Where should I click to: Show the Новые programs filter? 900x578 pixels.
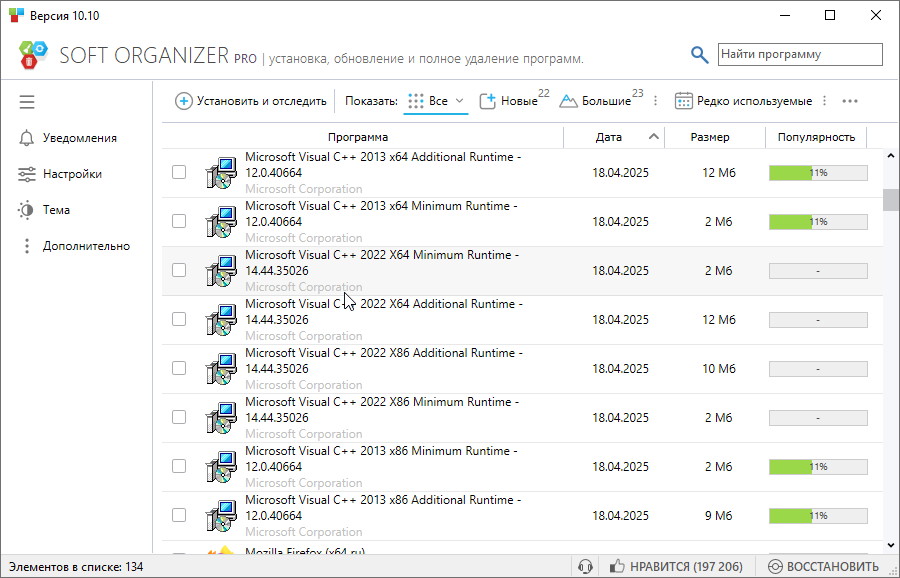click(514, 101)
